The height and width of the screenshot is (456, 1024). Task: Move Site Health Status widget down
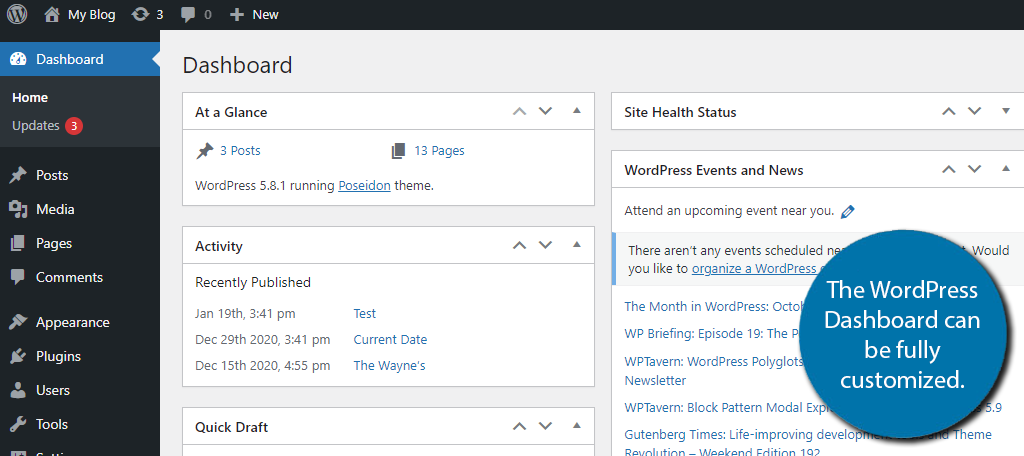point(974,111)
